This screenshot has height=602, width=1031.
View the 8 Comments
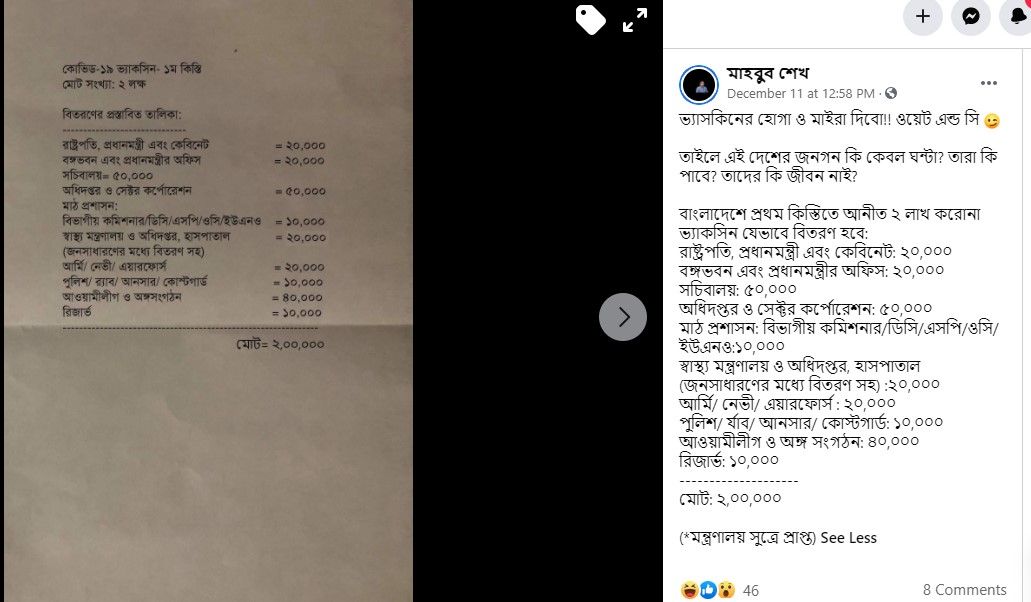964,590
